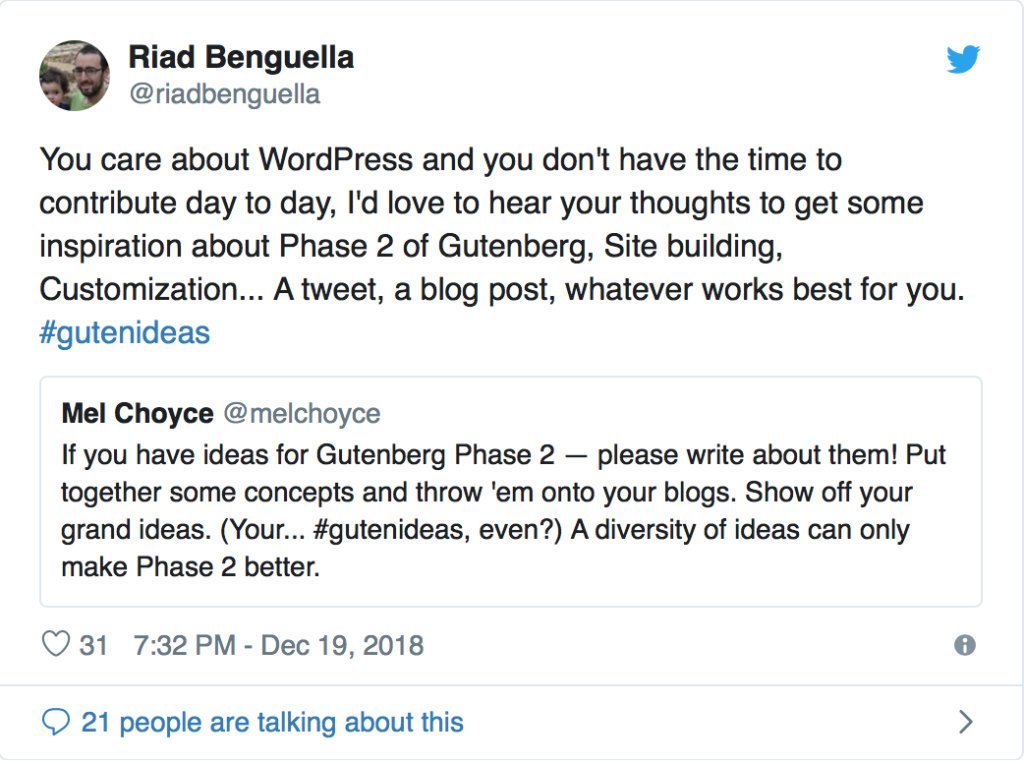Screen dimensions: 1024x764
Task: Open the Riad Benguella display name link
Action: pos(241,57)
